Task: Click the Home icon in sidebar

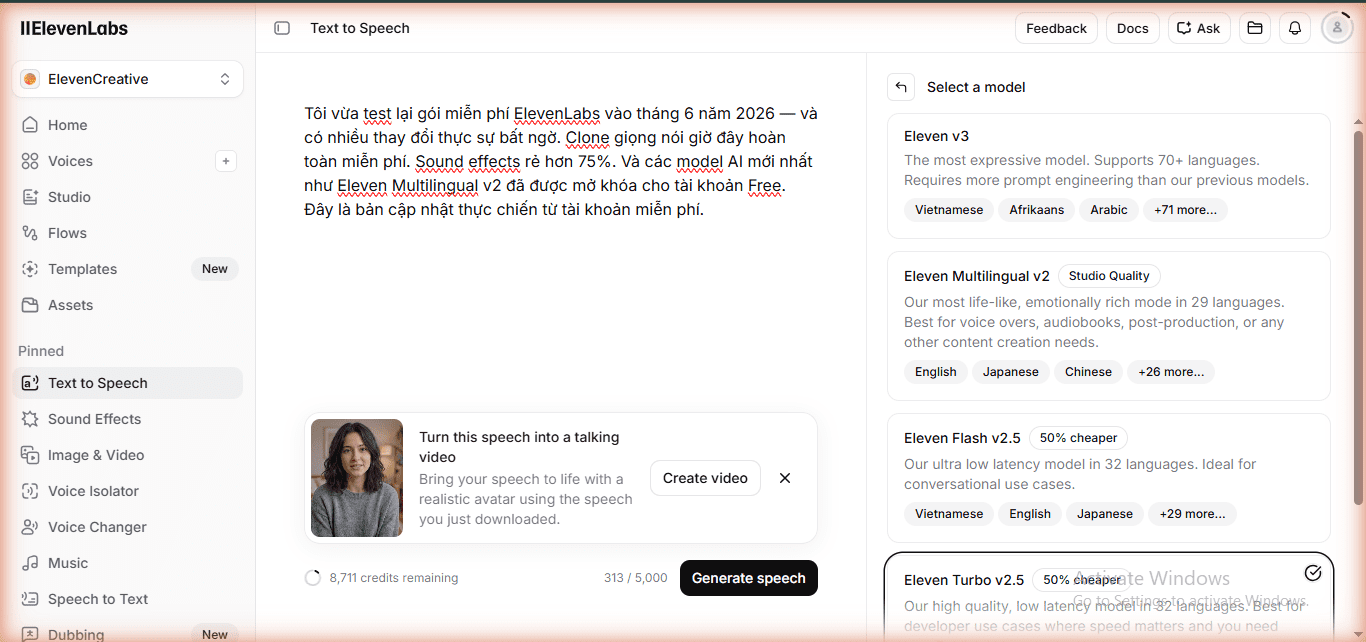Action: click(x=30, y=125)
